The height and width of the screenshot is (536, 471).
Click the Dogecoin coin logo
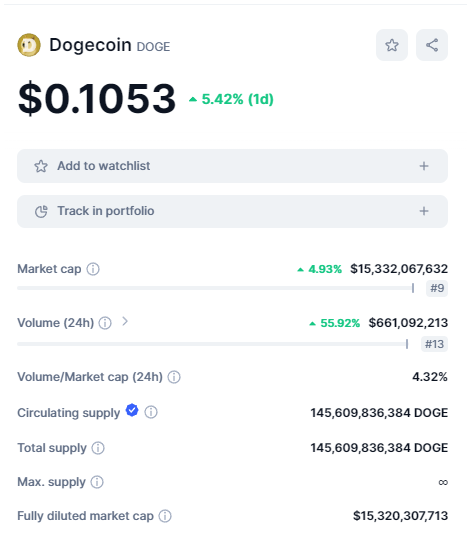29,45
